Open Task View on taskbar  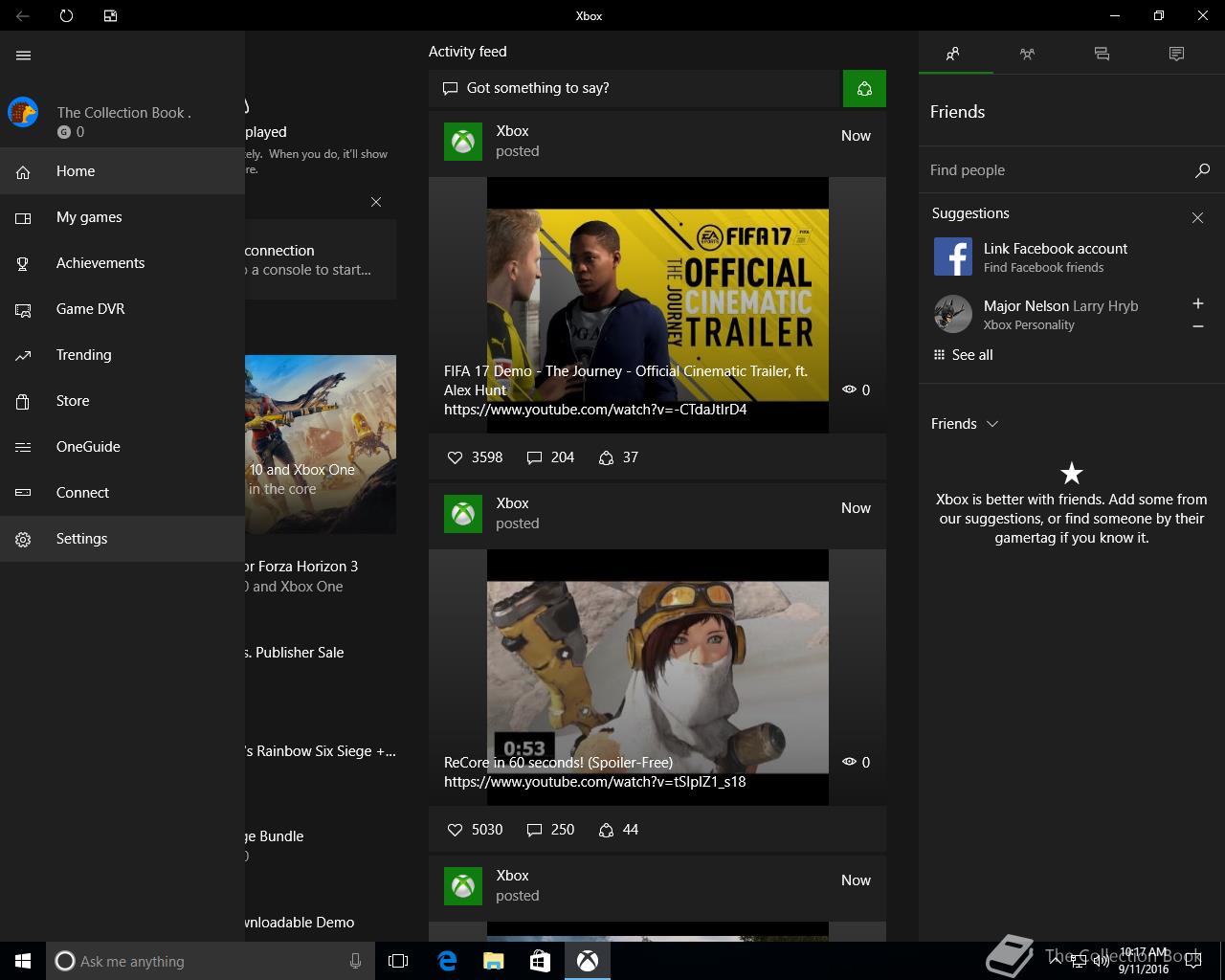(398, 961)
